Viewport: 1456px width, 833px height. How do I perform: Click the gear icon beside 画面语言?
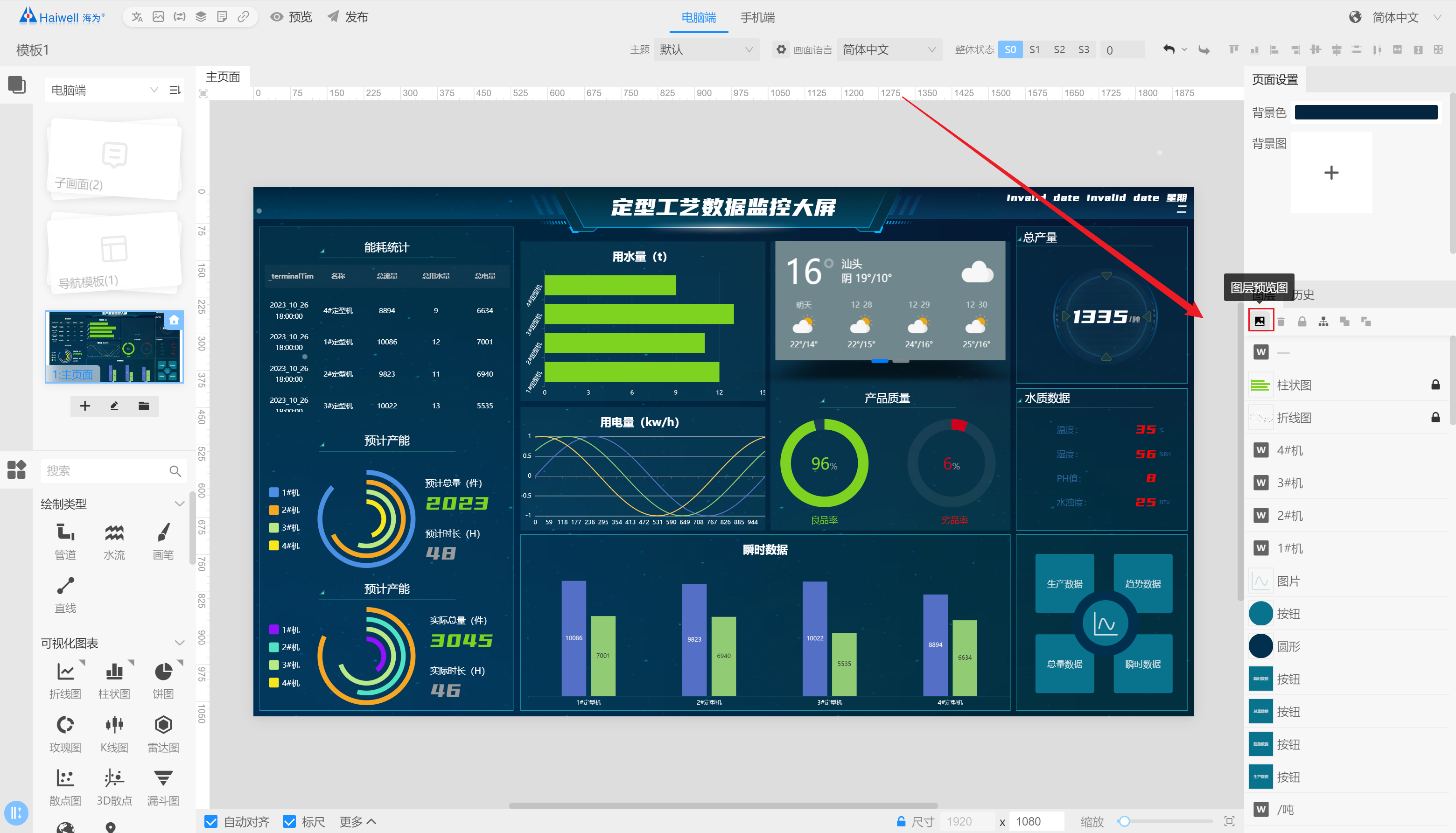tap(781, 50)
